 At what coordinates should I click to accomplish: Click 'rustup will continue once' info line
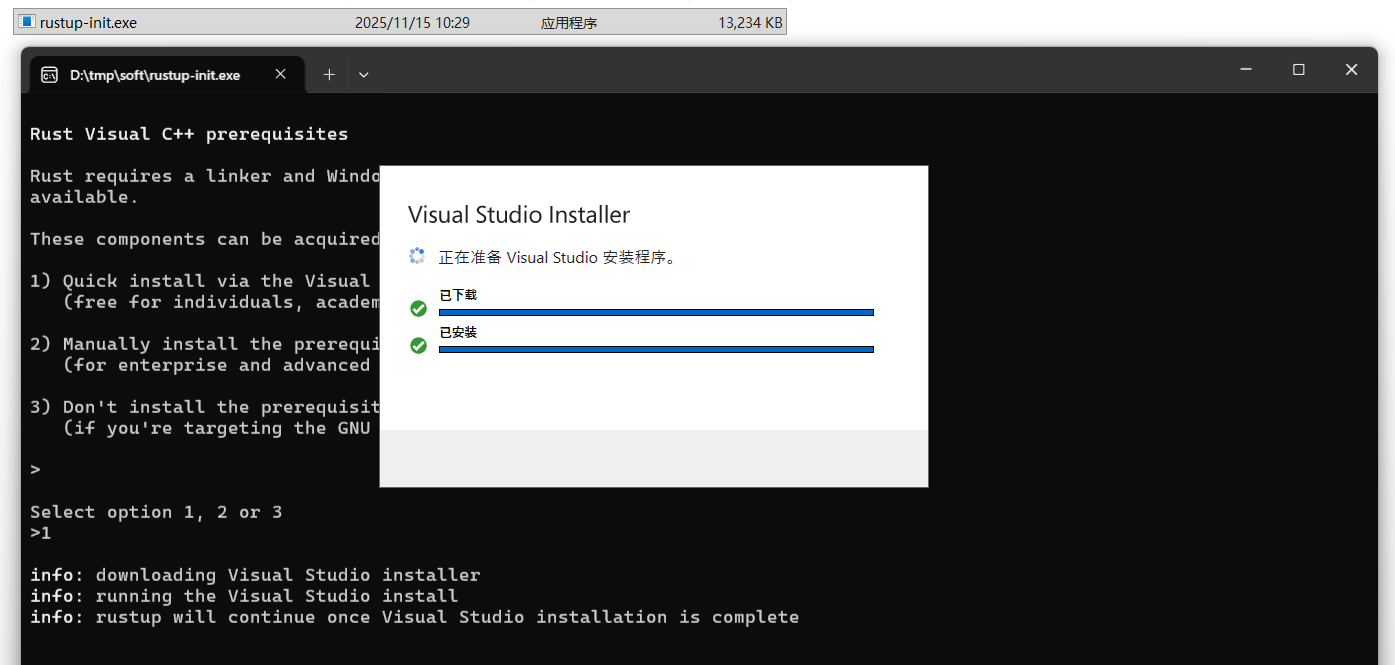[x=414, y=617]
